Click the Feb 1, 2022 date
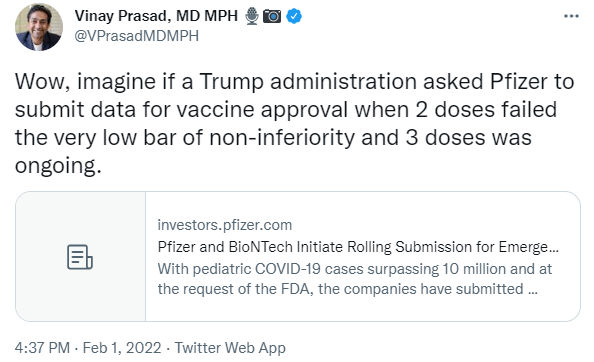The height and width of the screenshot is (362, 594). (122, 348)
